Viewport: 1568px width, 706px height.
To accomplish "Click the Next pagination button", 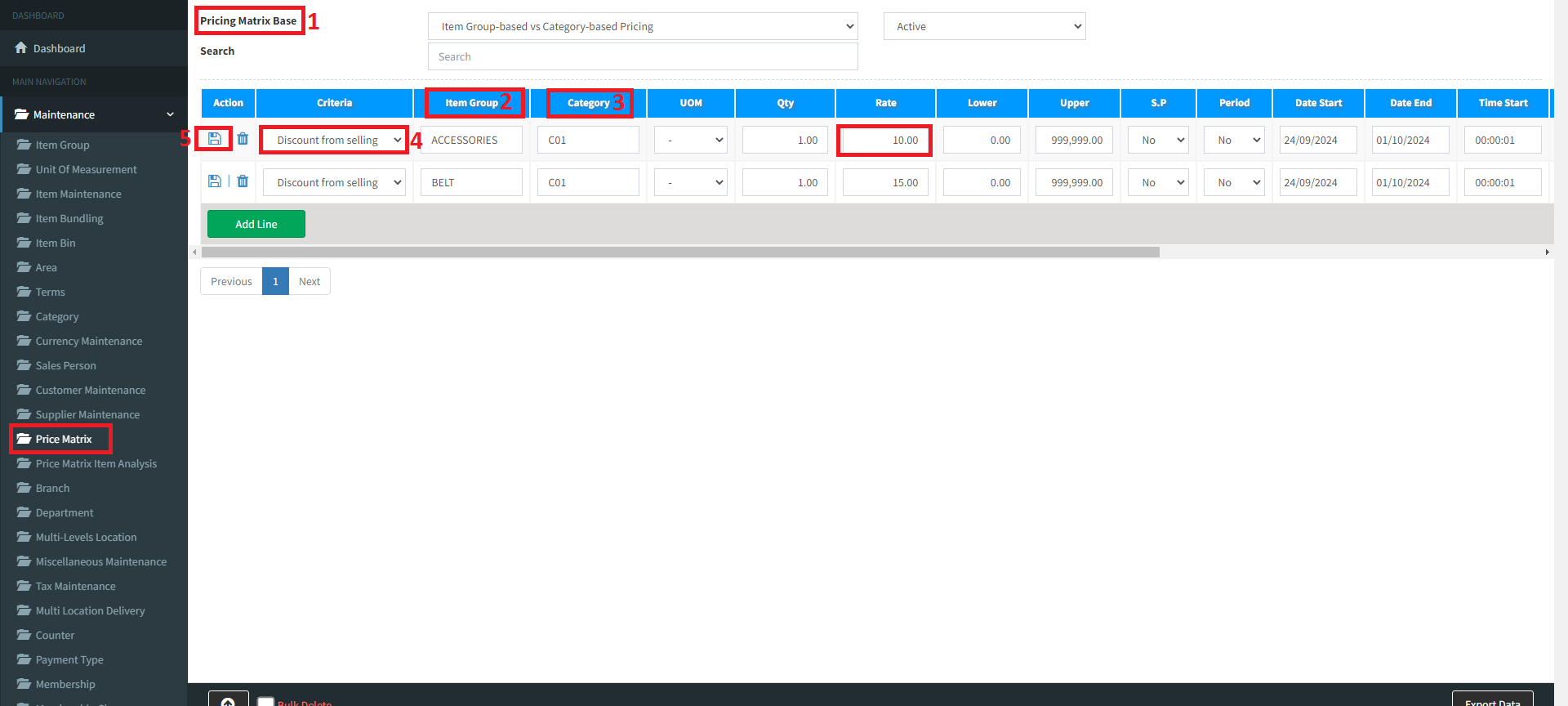I will pos(309,281).
